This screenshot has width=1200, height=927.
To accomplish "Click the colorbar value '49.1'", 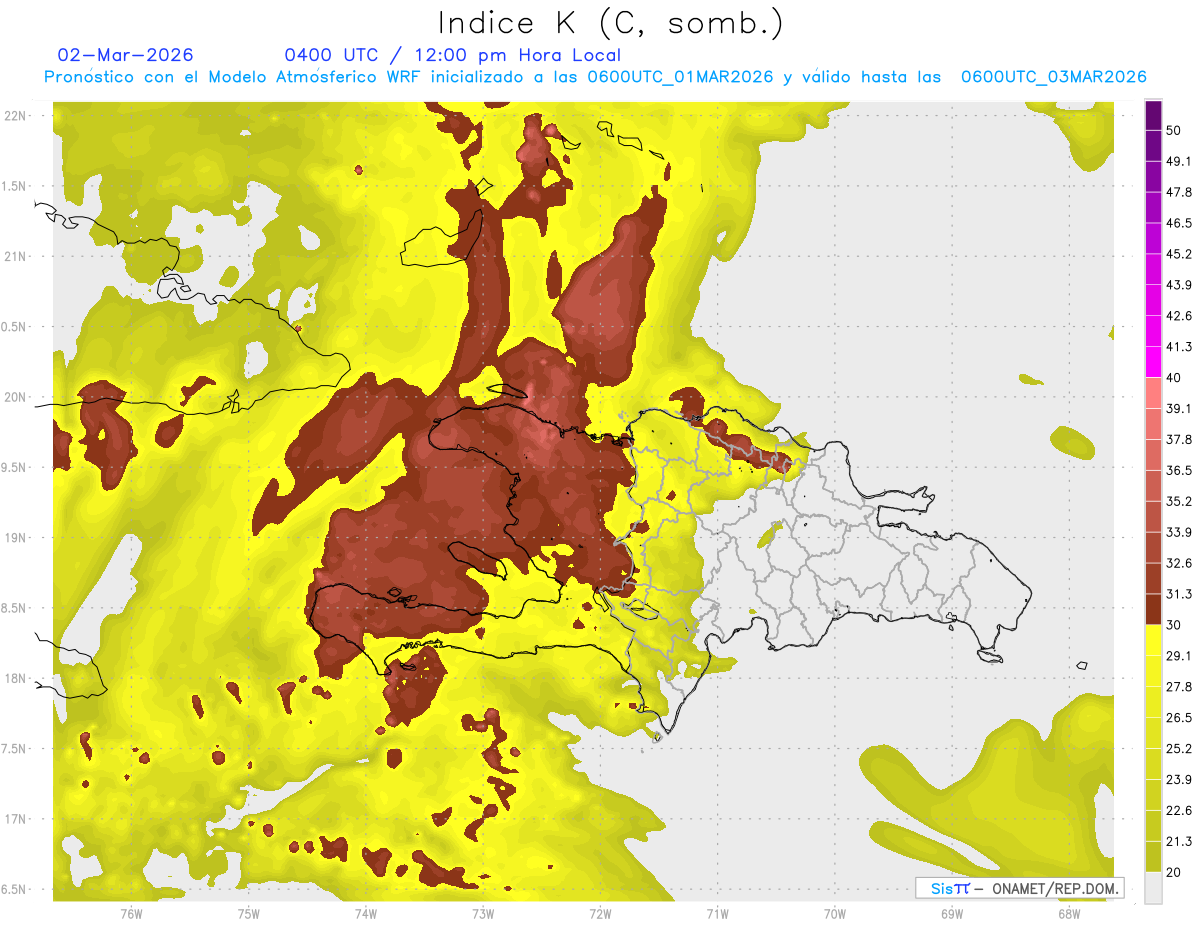I will click(x=1179, y=161).
